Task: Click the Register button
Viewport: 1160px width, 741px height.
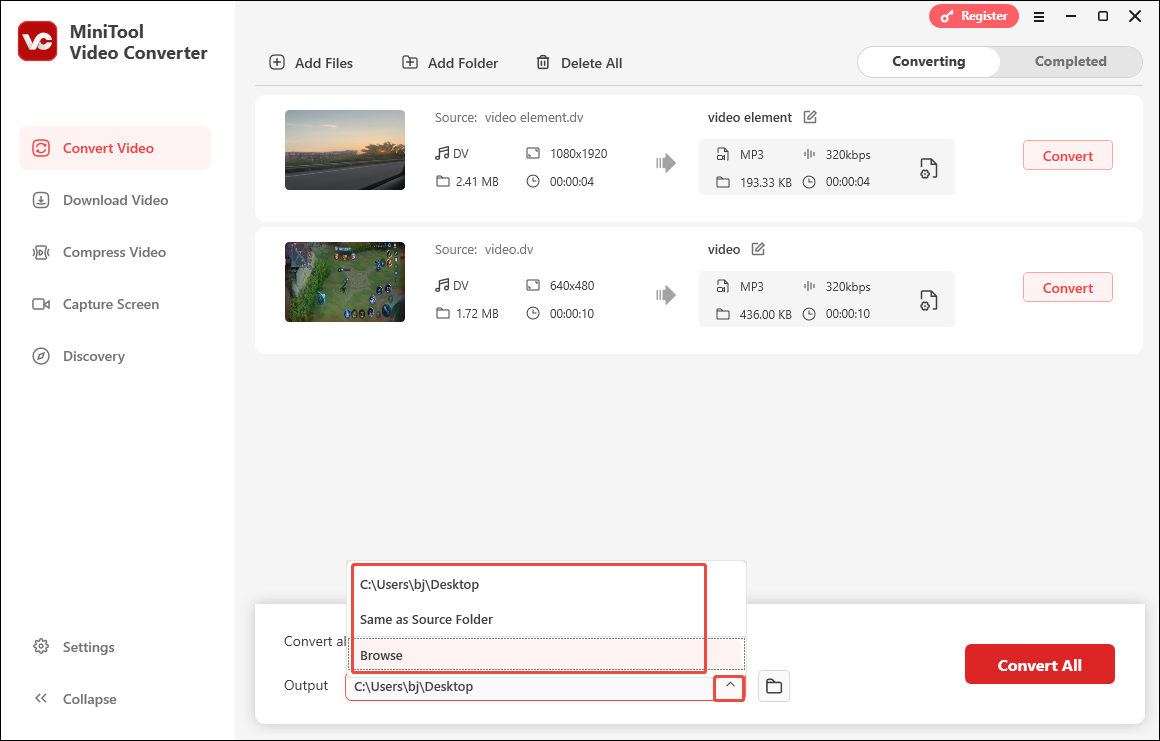Action: [974, 16]
